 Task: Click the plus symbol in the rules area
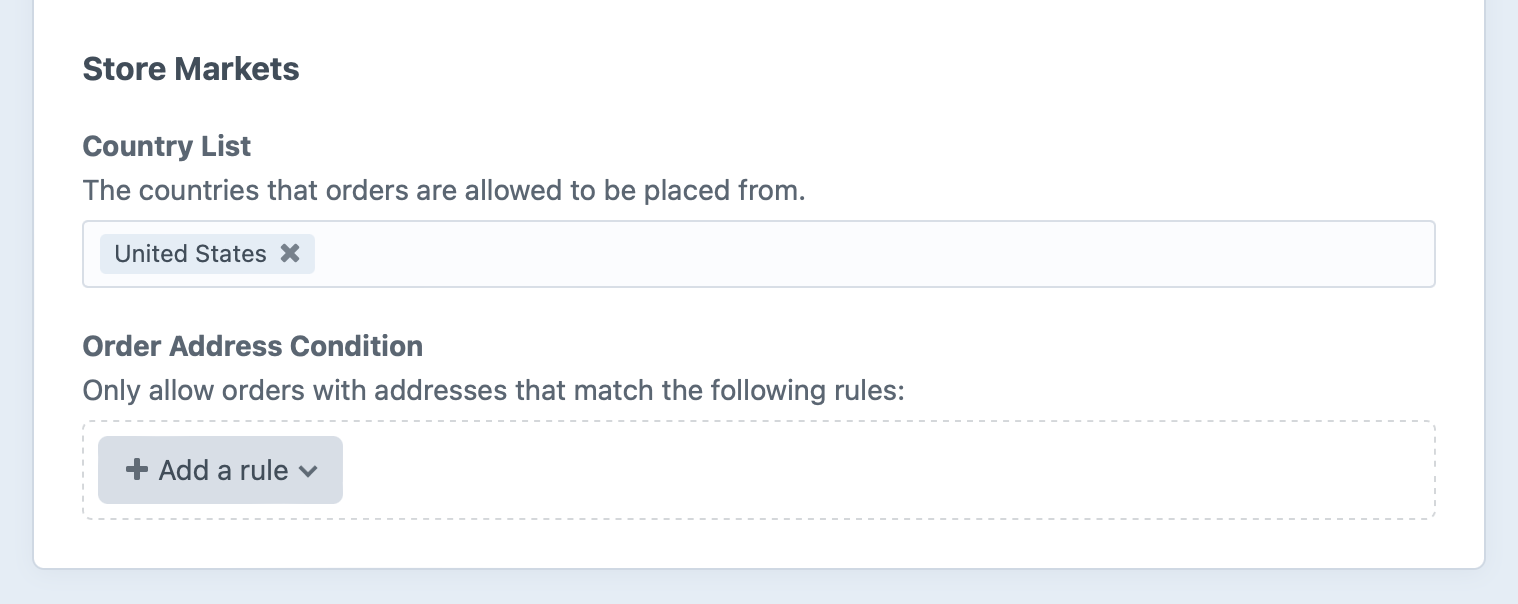pos(136,470)
